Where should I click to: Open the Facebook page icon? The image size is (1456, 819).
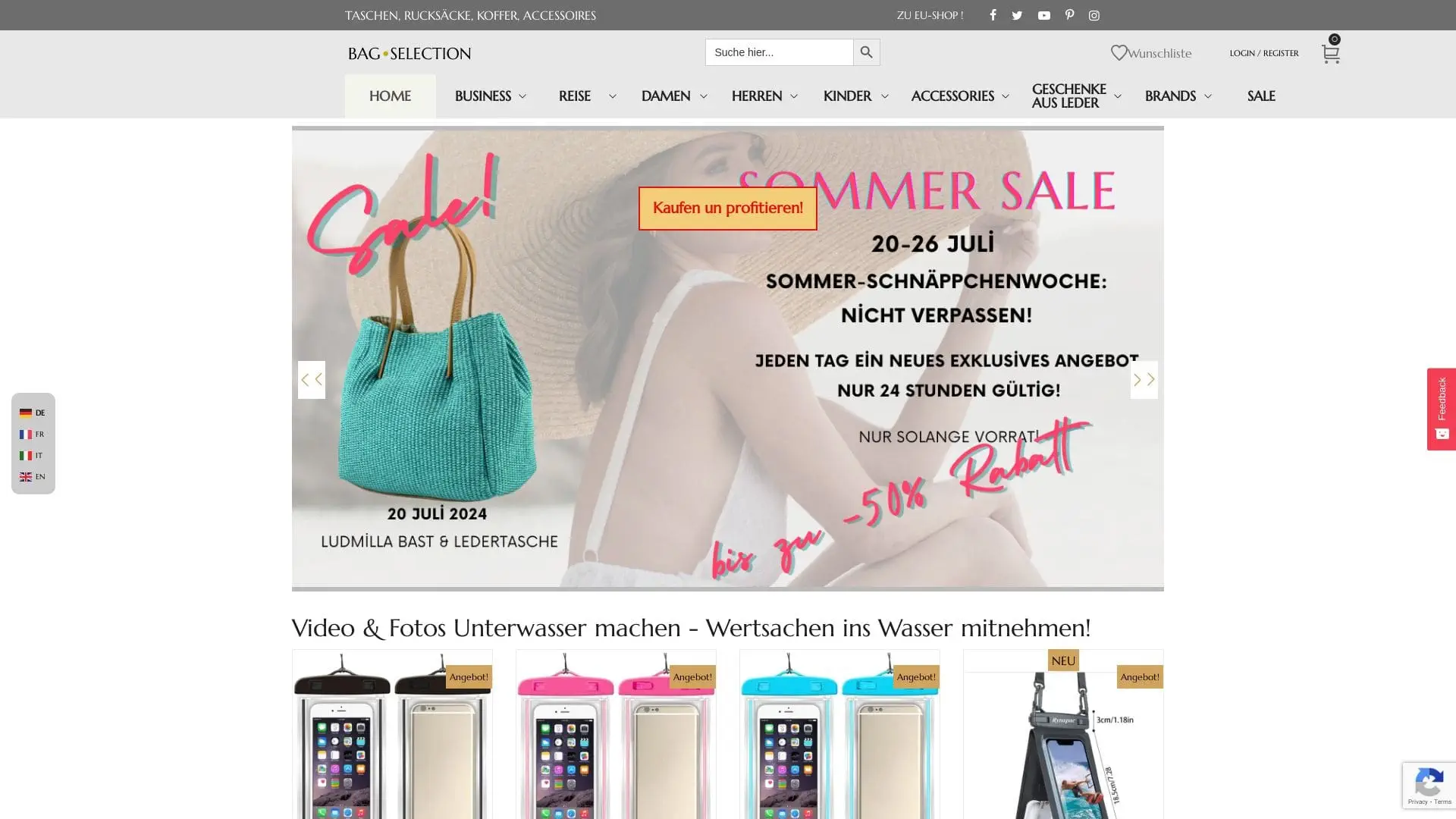[993, 15]
